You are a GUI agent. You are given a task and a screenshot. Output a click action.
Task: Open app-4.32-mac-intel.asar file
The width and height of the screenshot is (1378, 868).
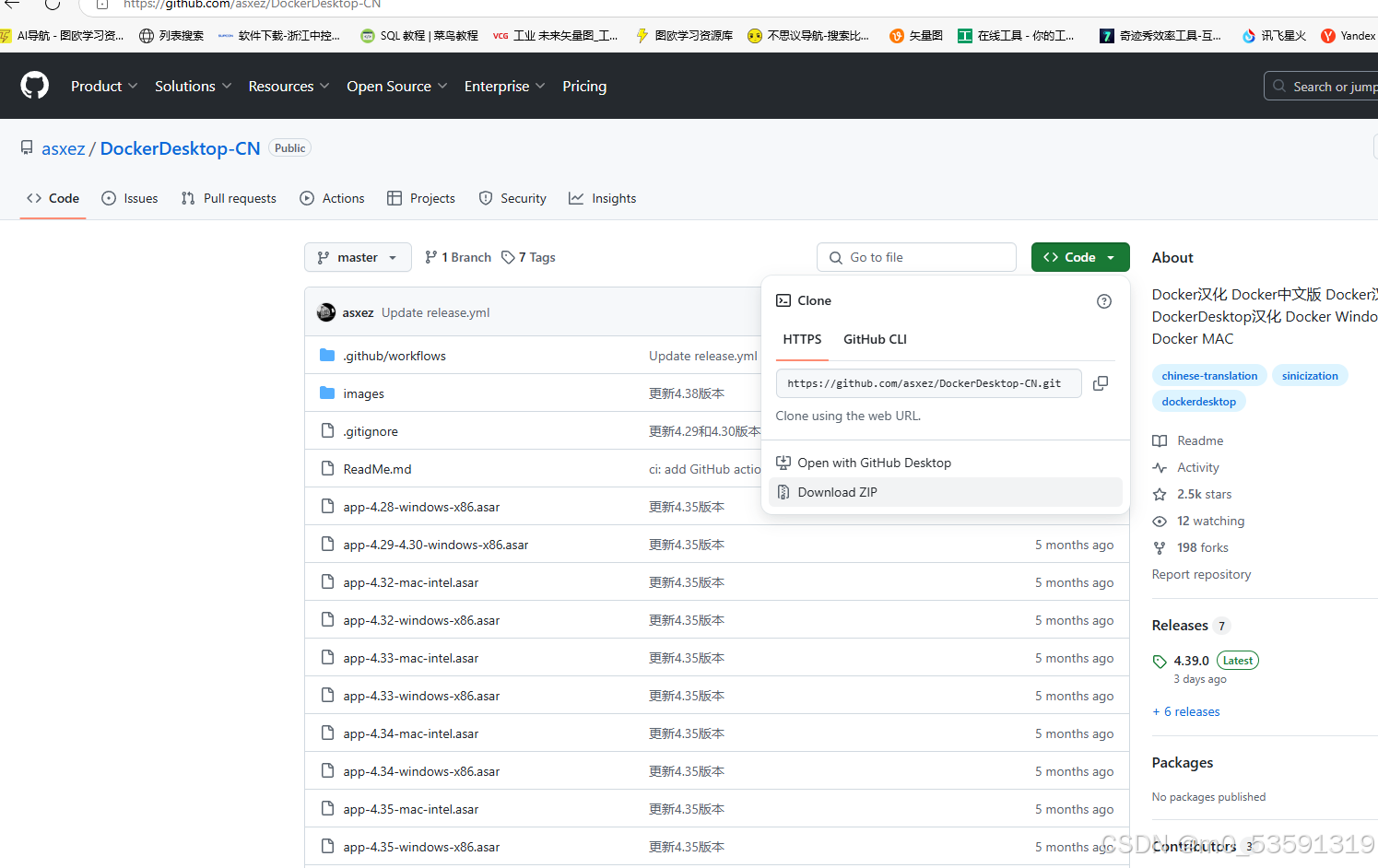pos(411,582)
